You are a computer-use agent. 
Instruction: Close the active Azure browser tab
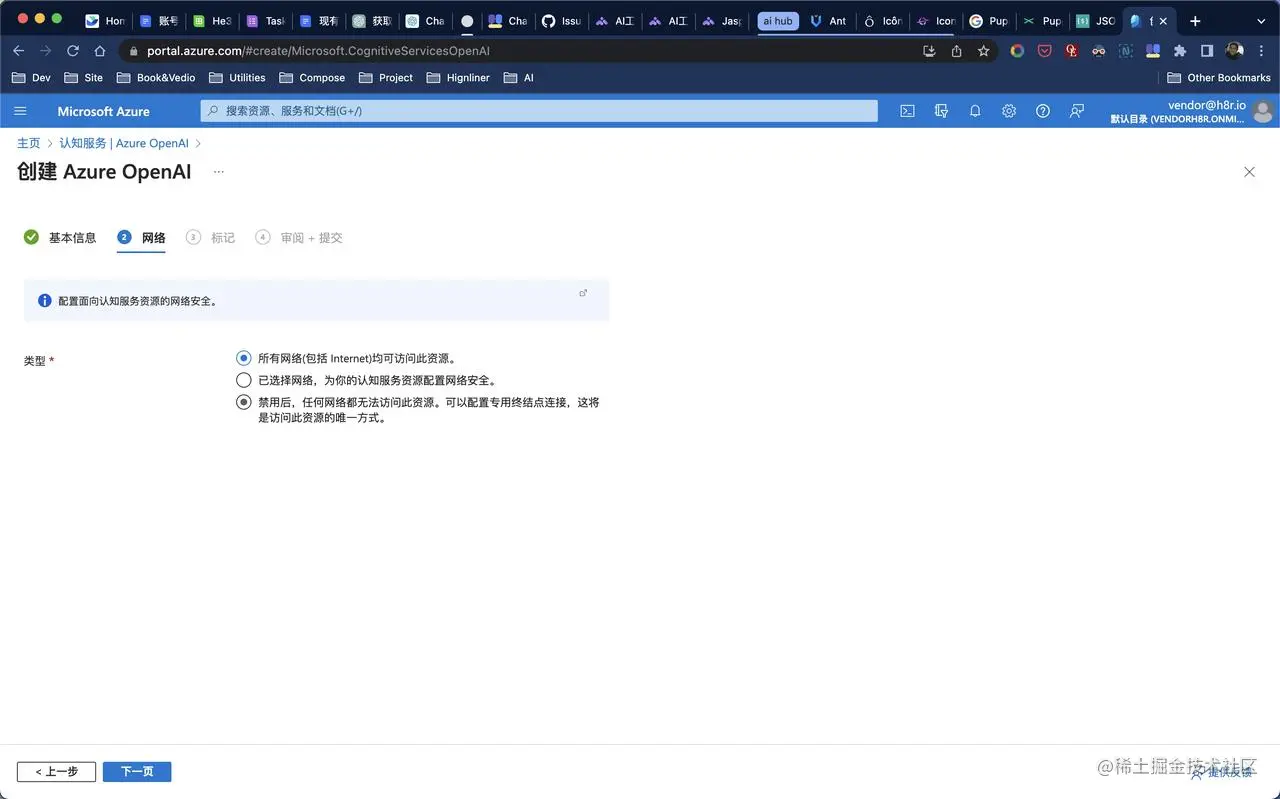(x=1163, y=20)
